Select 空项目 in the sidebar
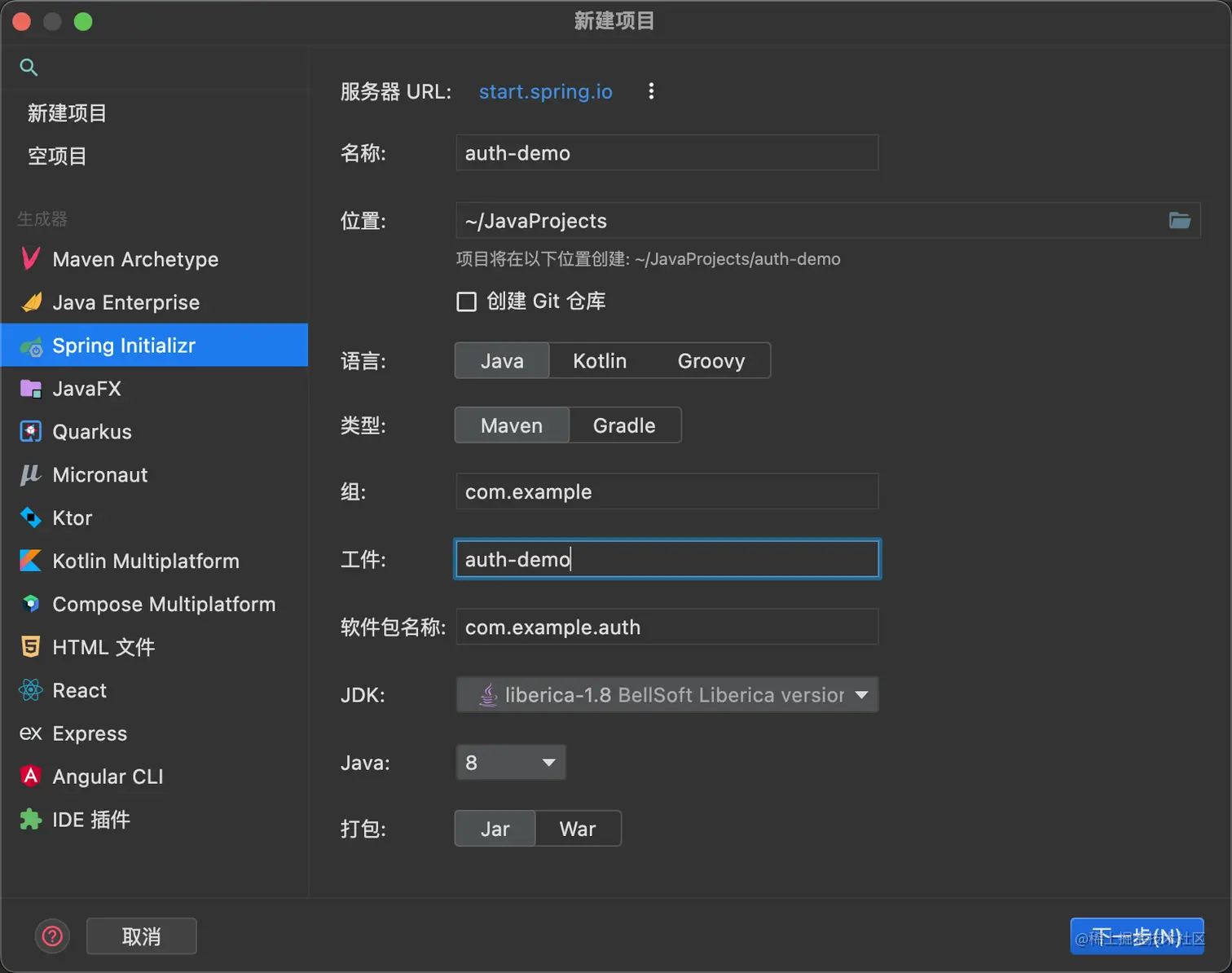The image size is (1232, 973). click(x=57, y=156)
